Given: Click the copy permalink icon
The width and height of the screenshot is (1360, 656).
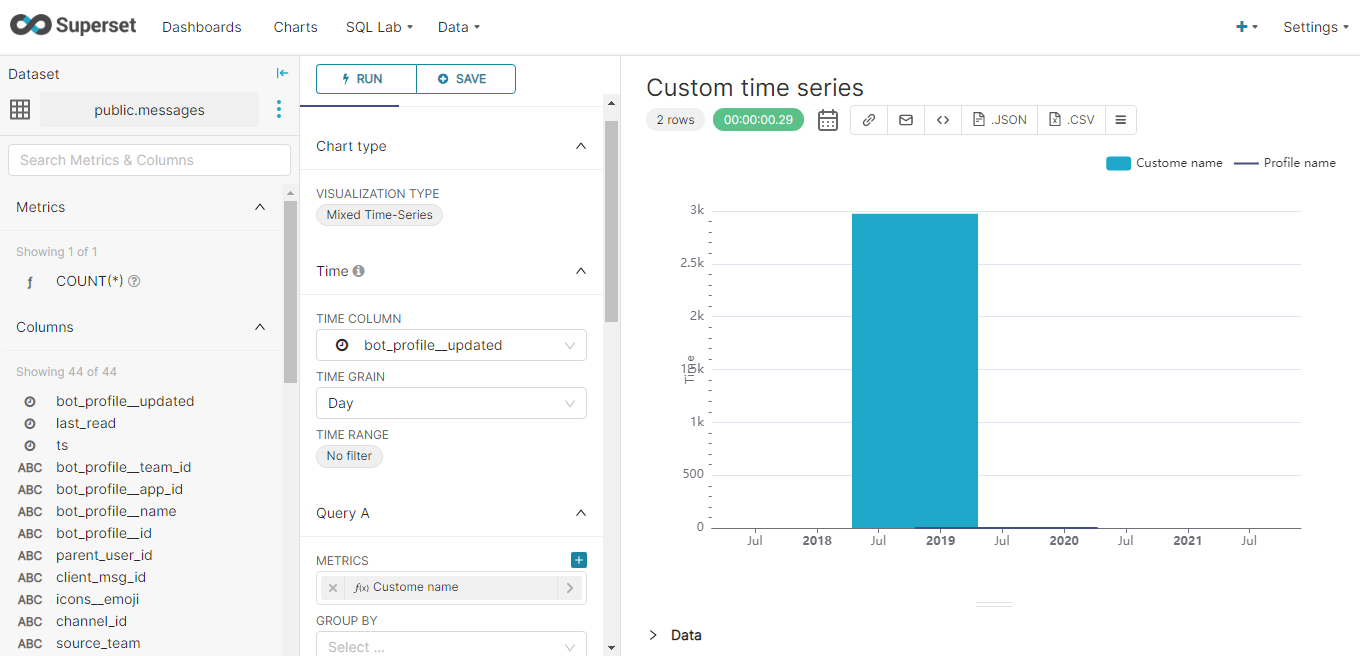Looking at the screenshot, I should pyautogui.click(x=868, y=119).
